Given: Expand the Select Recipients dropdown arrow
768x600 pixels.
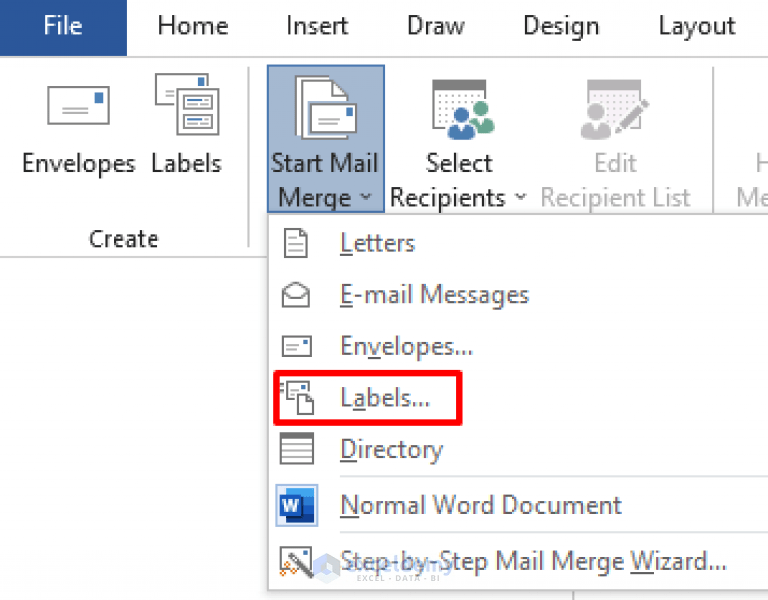Looking at the screenshot, I should coord(521,197).
